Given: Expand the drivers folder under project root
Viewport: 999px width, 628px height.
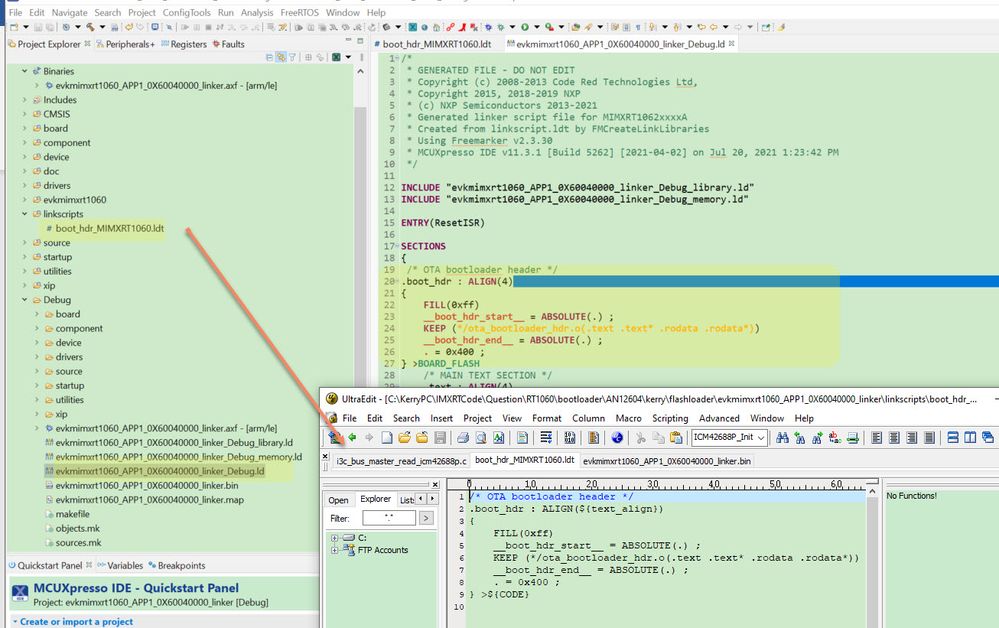Looking at the screenshot, I should 24,185.
